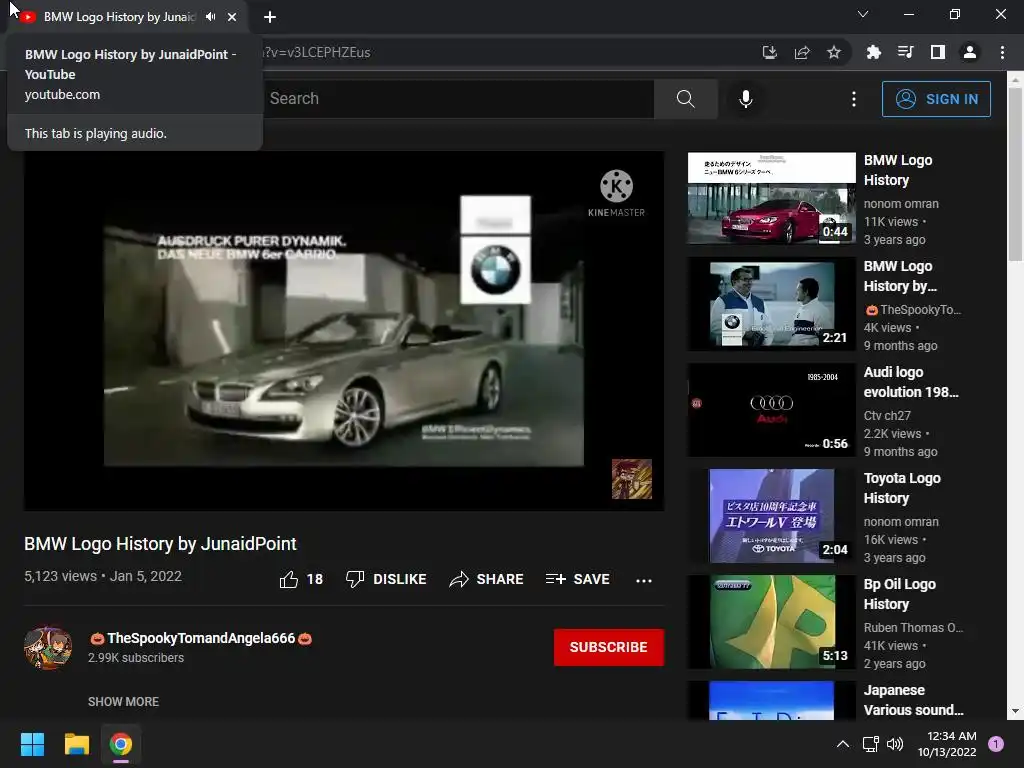Open the 'BMW Logo History by...' 2:21 video thumbnail
The image size is (1024, 768).
771,304
